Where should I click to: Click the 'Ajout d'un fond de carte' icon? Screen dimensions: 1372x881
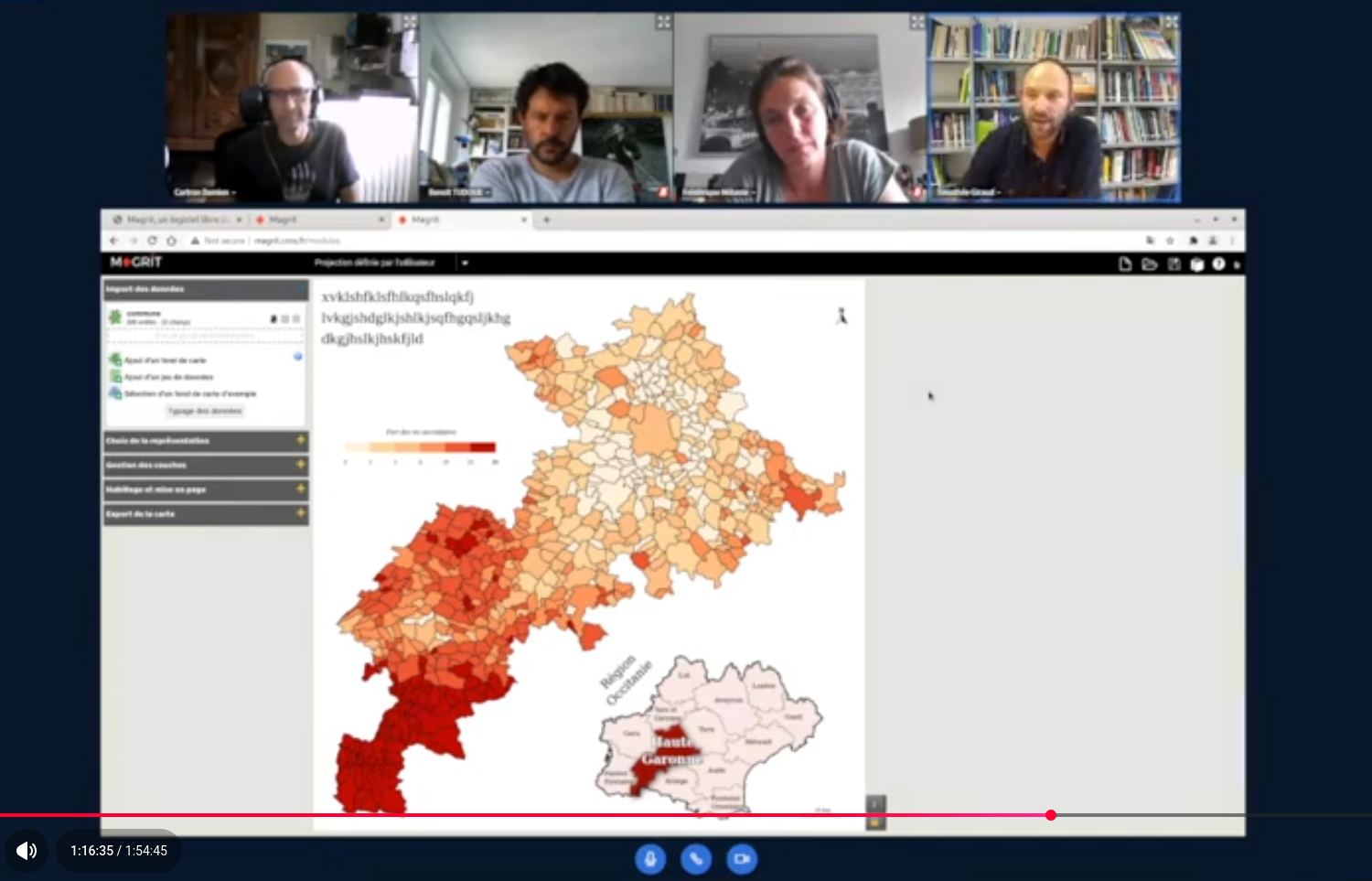pyautogui.click(x=115, y=360)
